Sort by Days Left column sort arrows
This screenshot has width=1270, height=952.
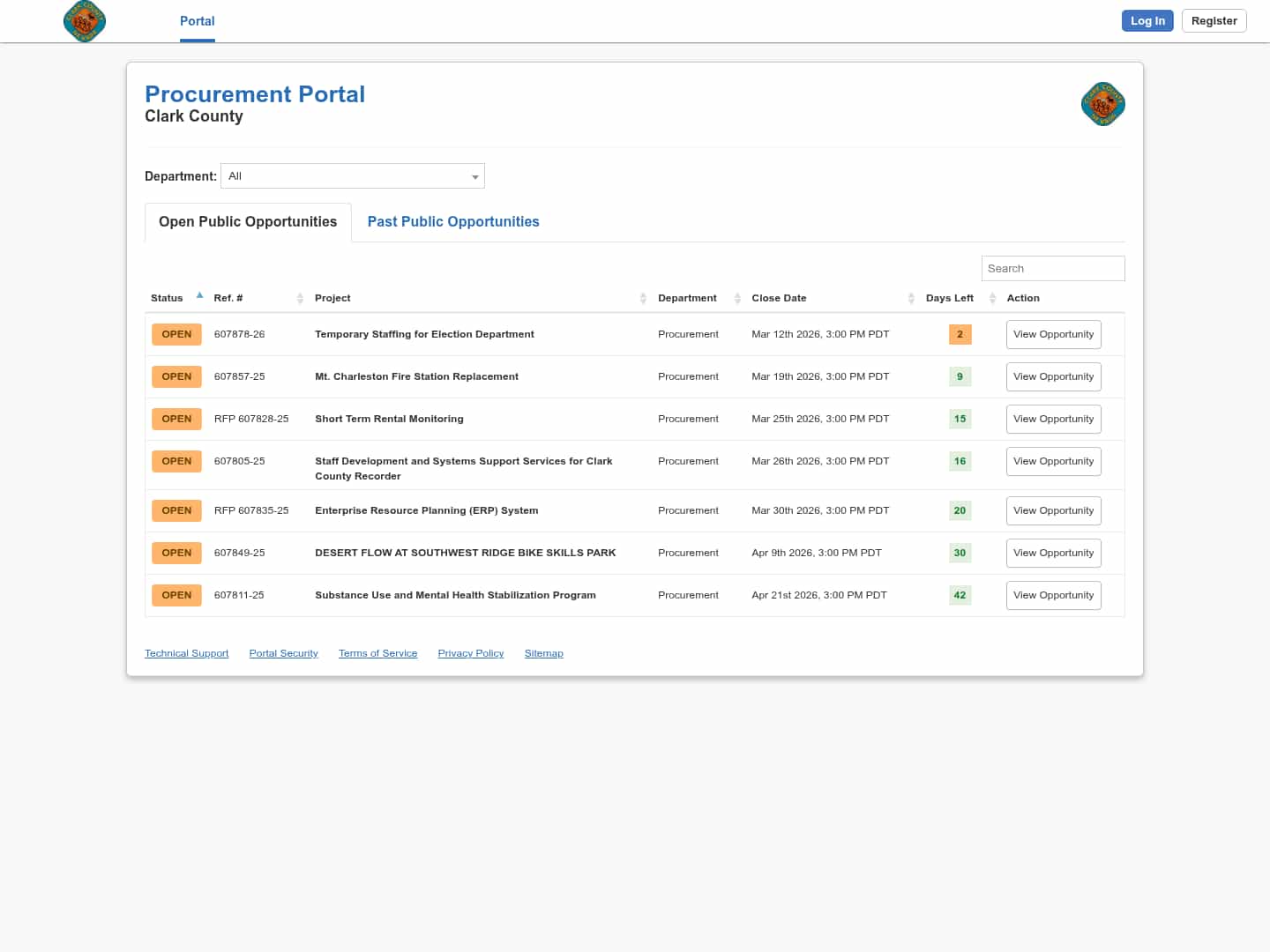point(992,299)
